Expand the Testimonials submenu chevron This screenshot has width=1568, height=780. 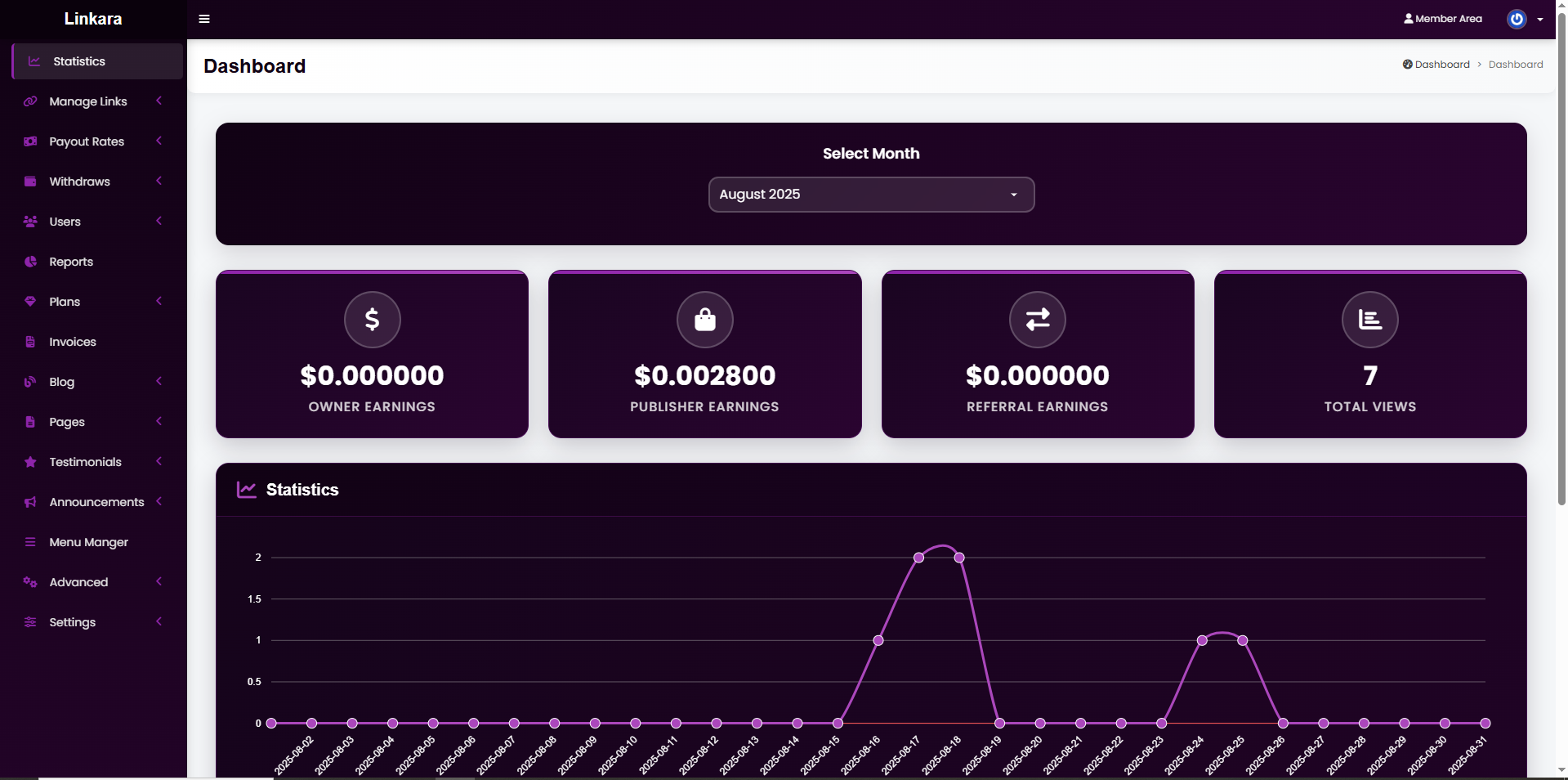pyautogui.click(x=159, y=461)
